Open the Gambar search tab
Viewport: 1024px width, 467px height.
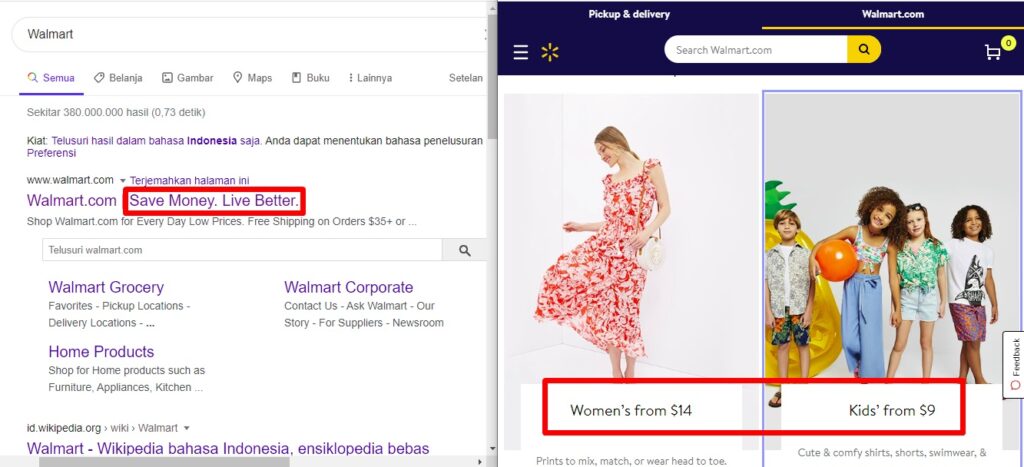187,78
